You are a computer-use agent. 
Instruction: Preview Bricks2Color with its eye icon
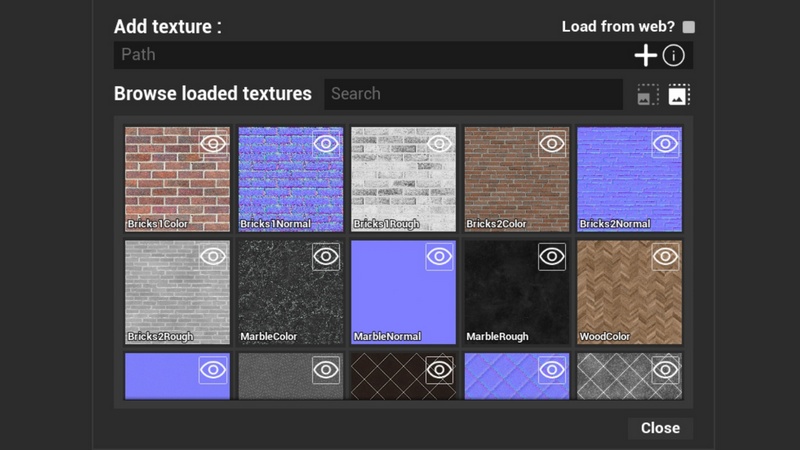coord(552,144)
